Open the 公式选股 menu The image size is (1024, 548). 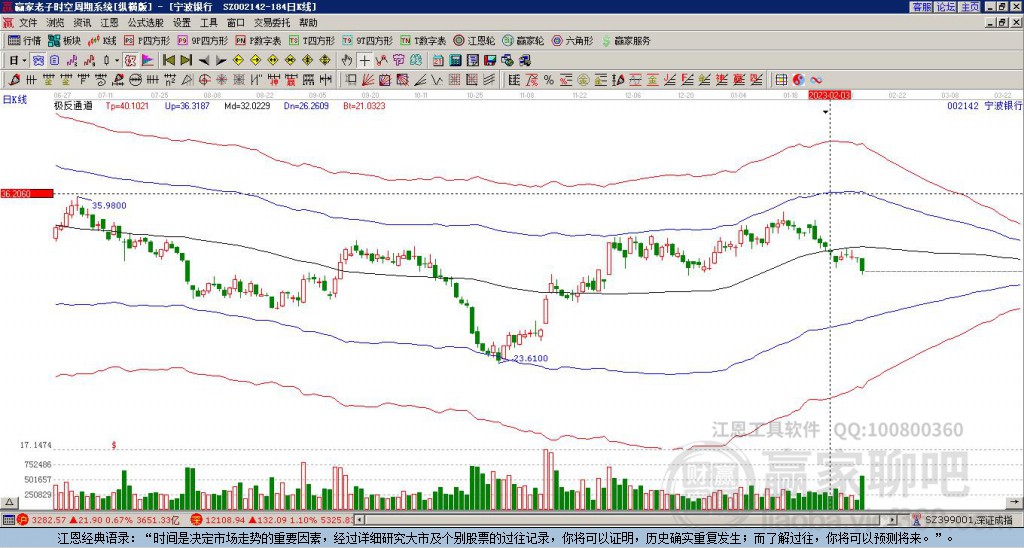click(146, 21)
